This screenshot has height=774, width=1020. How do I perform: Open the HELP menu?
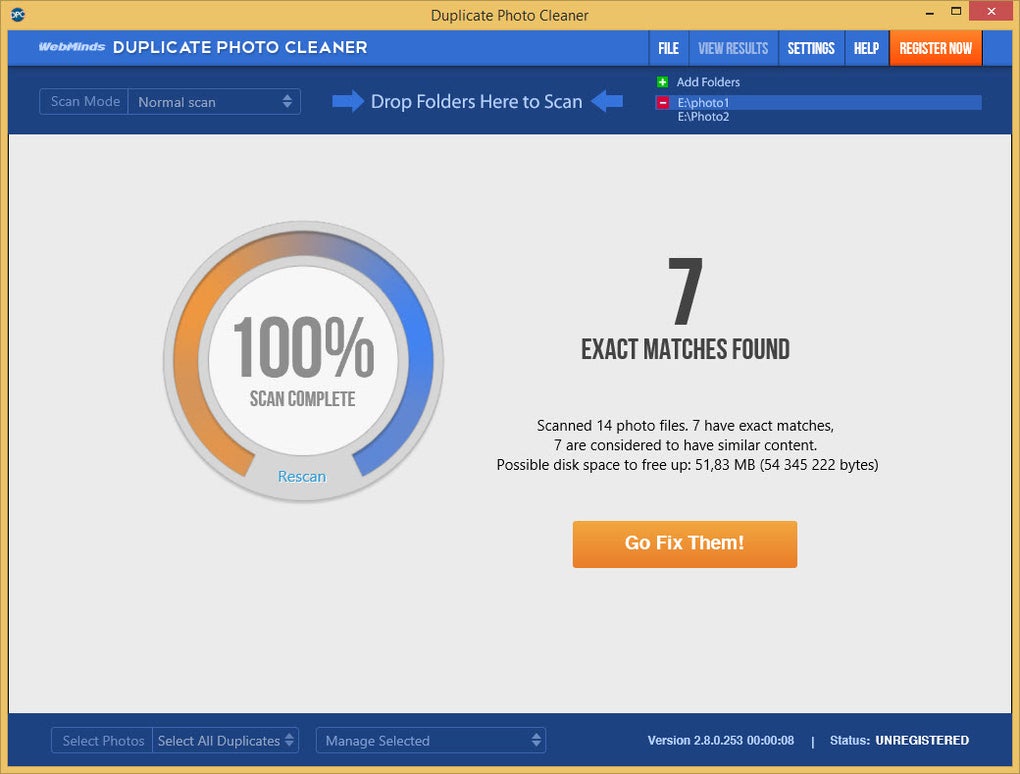tap(866, 48)
